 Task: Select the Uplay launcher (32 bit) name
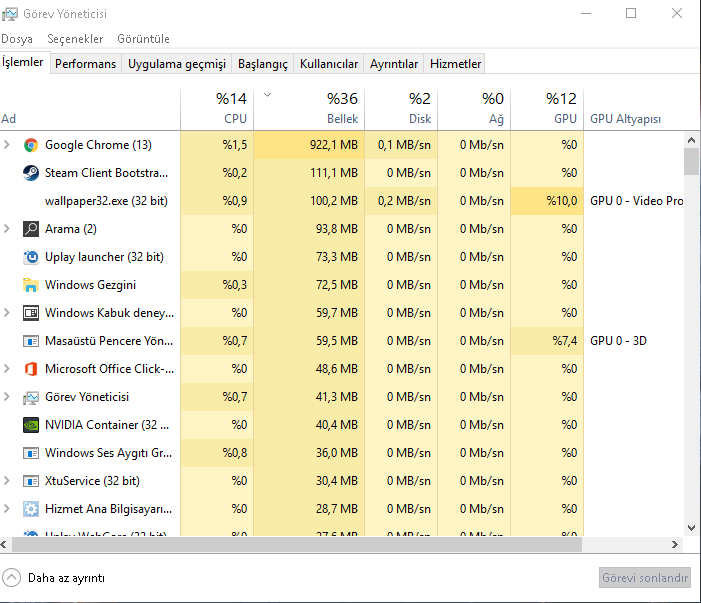point(104,257)
